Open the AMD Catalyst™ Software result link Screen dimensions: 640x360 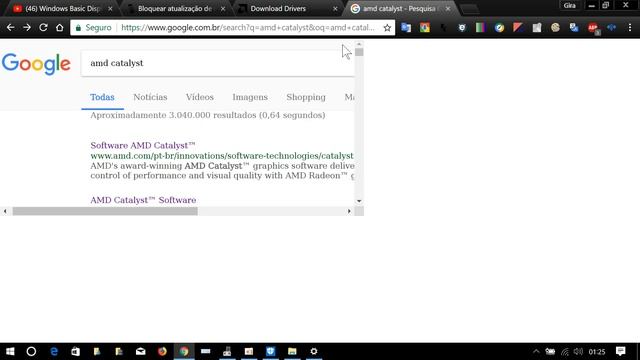[143, 200]
